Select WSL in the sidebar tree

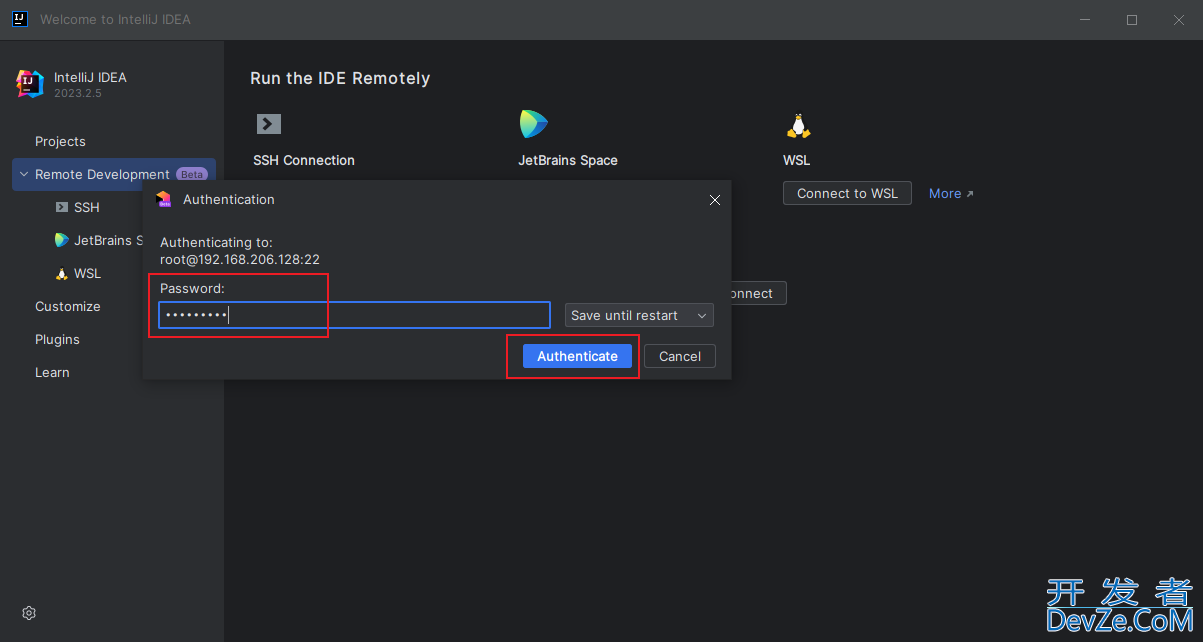tap(87, 273)
